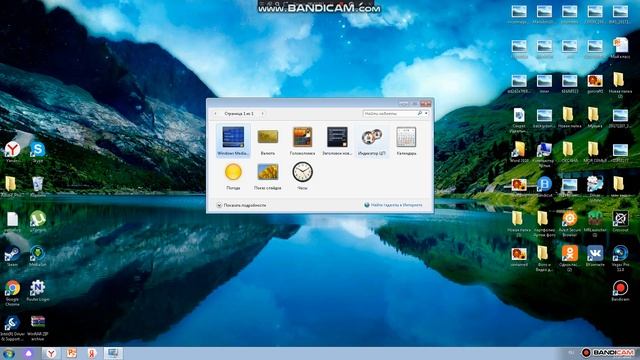Open the Google Chrome desktop shortcut
Image resolution: width=640 pixels, height=360 pixels.
[x=12, y=292]
